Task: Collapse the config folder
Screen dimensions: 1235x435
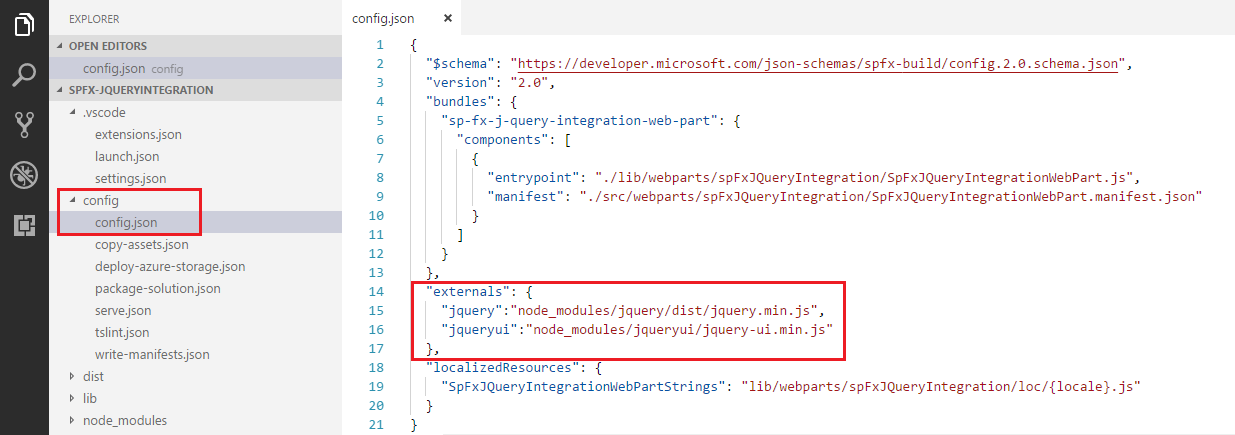Action: pos(101,201)
